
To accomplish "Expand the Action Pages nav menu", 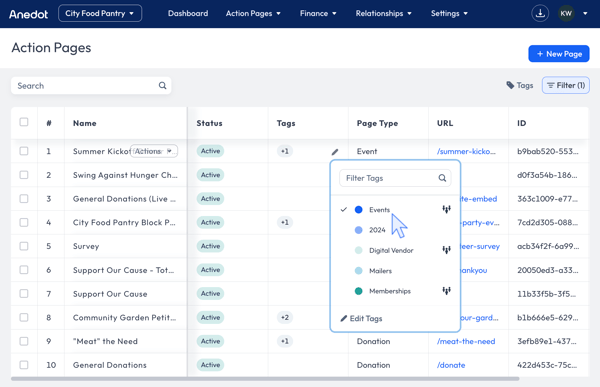I will (x=253, y=13).
